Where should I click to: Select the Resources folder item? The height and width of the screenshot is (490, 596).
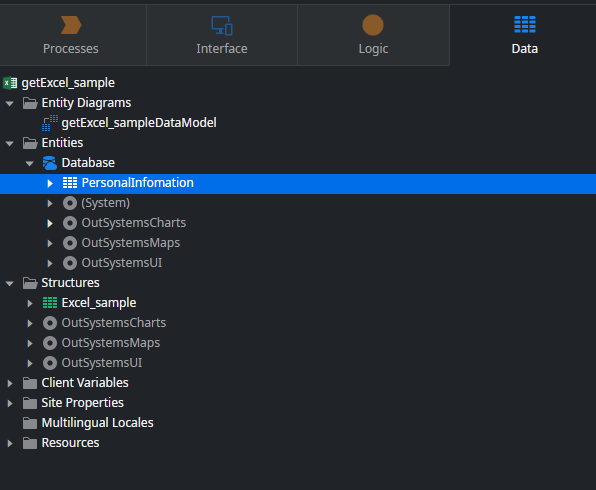tap(61, 443)
